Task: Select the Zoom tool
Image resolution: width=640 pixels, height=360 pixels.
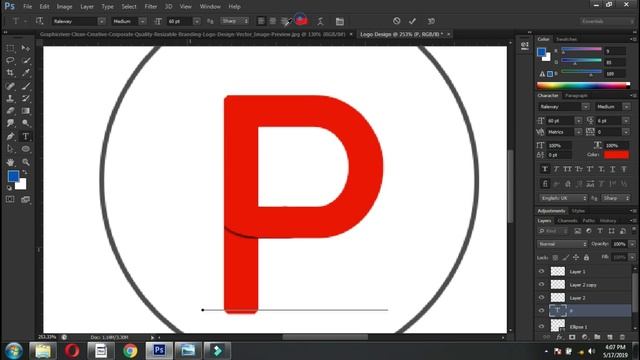Action: tap(26, 162)
